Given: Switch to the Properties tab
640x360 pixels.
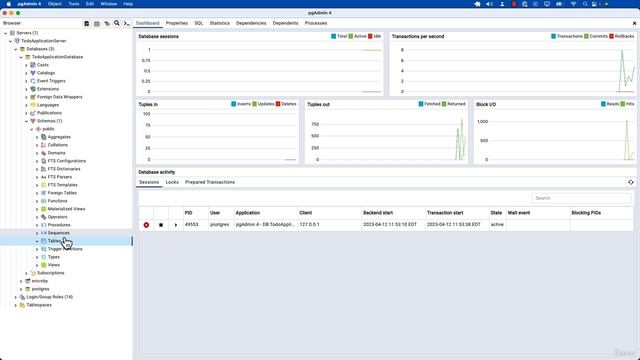Looking at the screenshot, I should 177,23.
